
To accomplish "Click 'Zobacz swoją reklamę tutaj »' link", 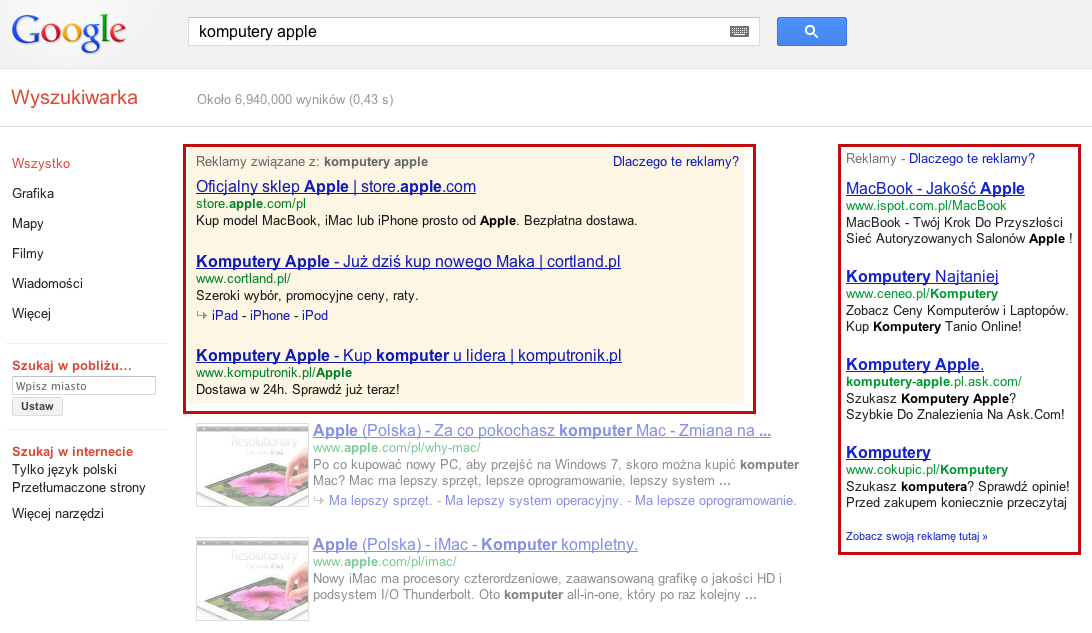I will (x=916, y=536).
